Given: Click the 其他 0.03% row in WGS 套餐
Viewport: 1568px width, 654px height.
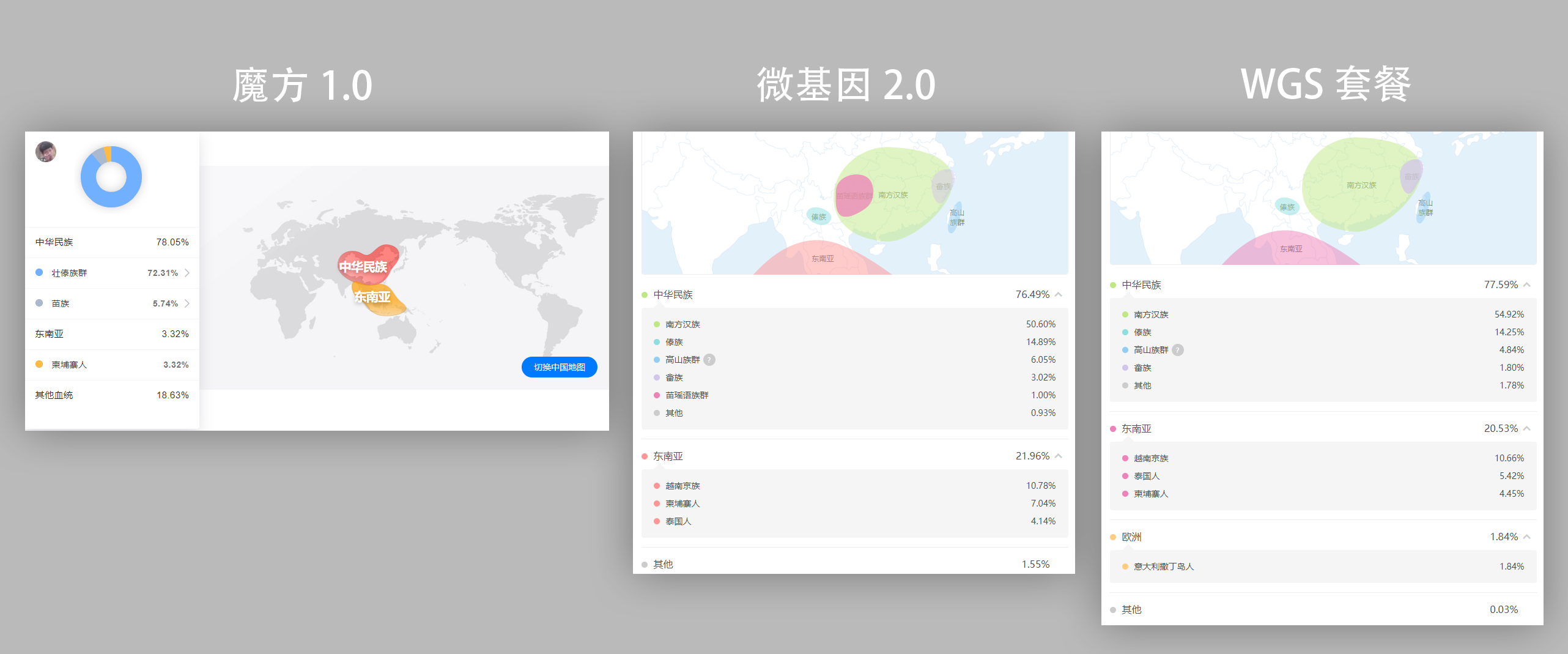Looking at the screenshot, I should 1323,610.
